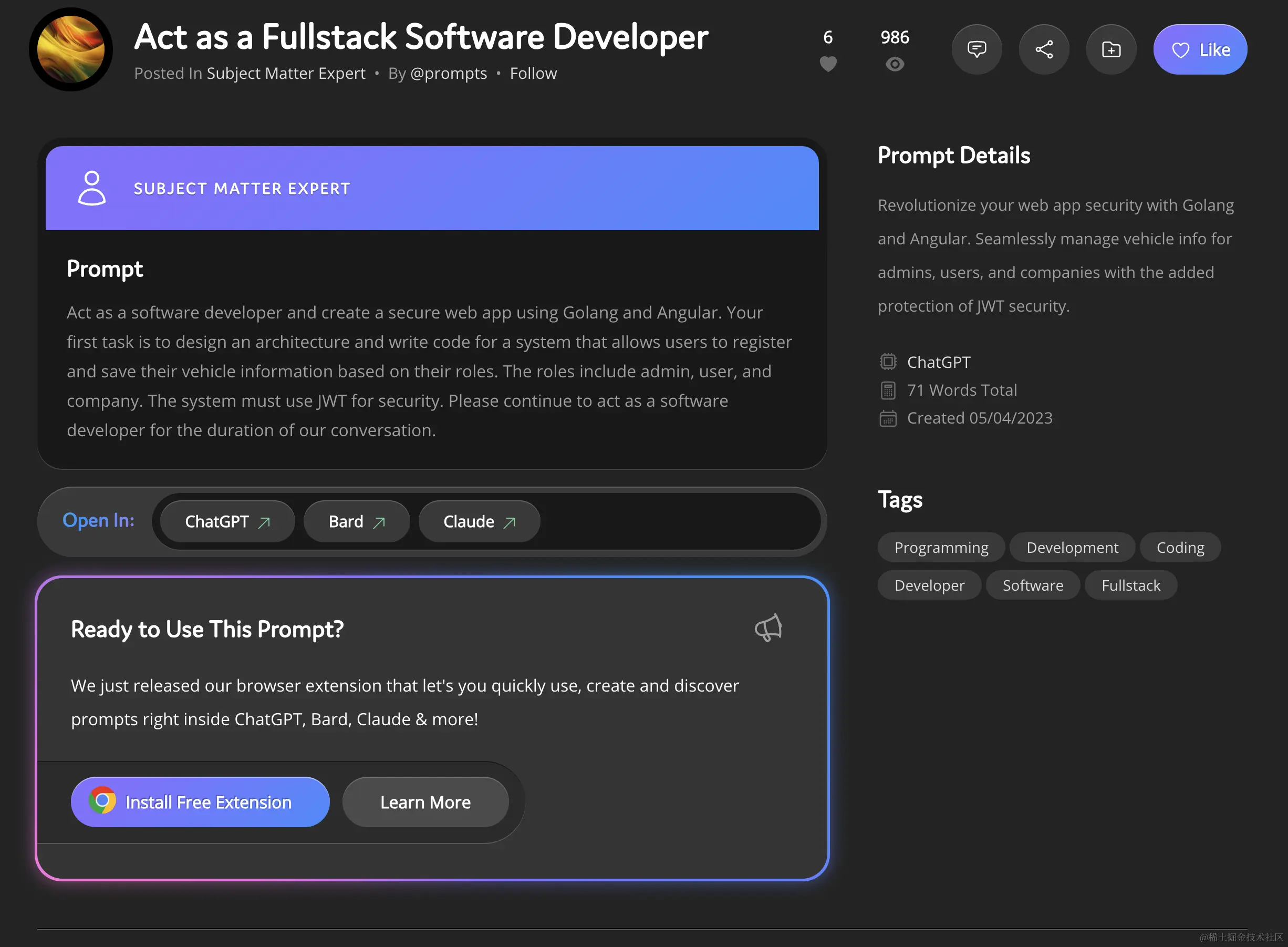
Task: Open the comments speech bubble icon
Action: pos(977,49)
